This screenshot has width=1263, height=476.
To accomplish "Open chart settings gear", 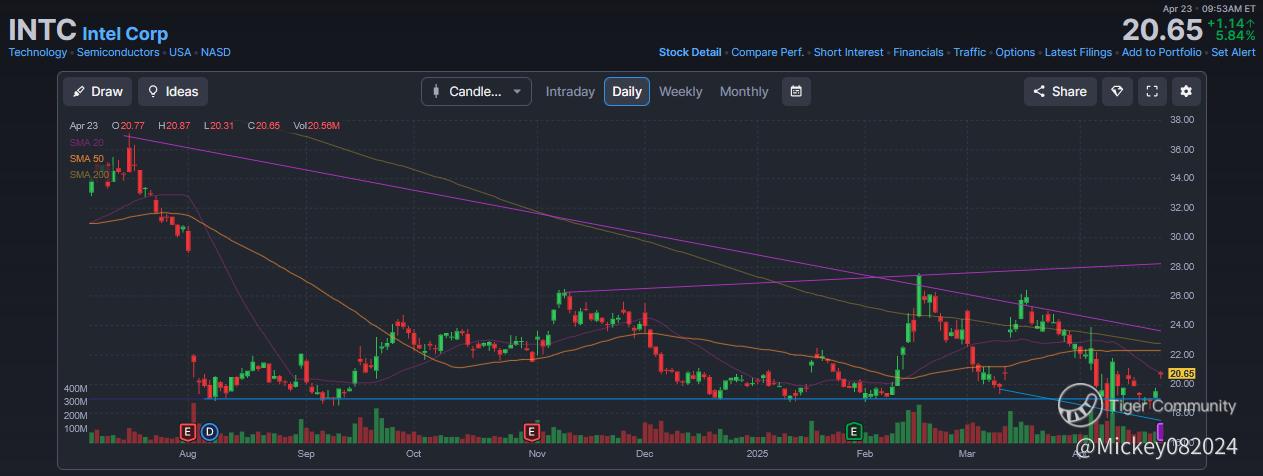I will (x=1186, y=91).
